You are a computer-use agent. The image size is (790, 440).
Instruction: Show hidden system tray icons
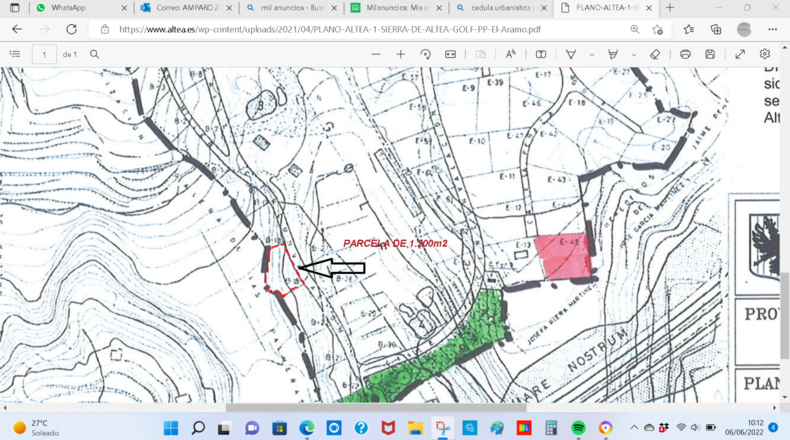tap(634, 427)
